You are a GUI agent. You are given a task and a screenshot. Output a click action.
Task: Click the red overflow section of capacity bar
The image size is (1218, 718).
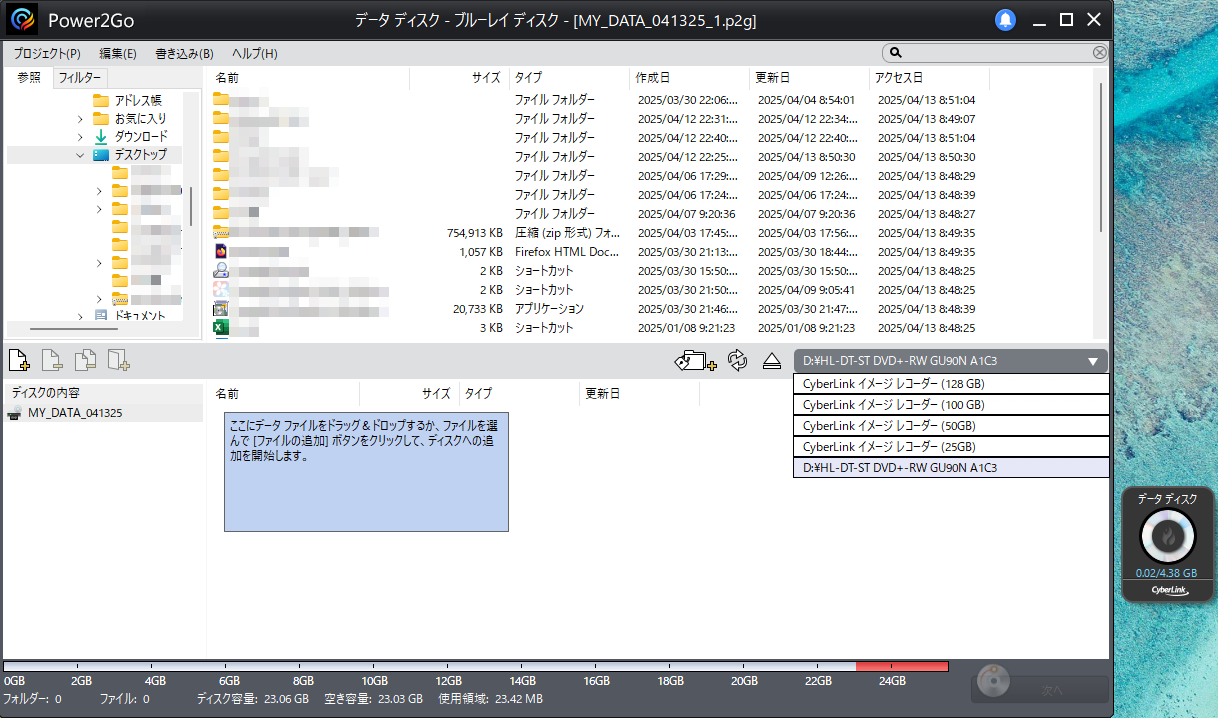901,666
